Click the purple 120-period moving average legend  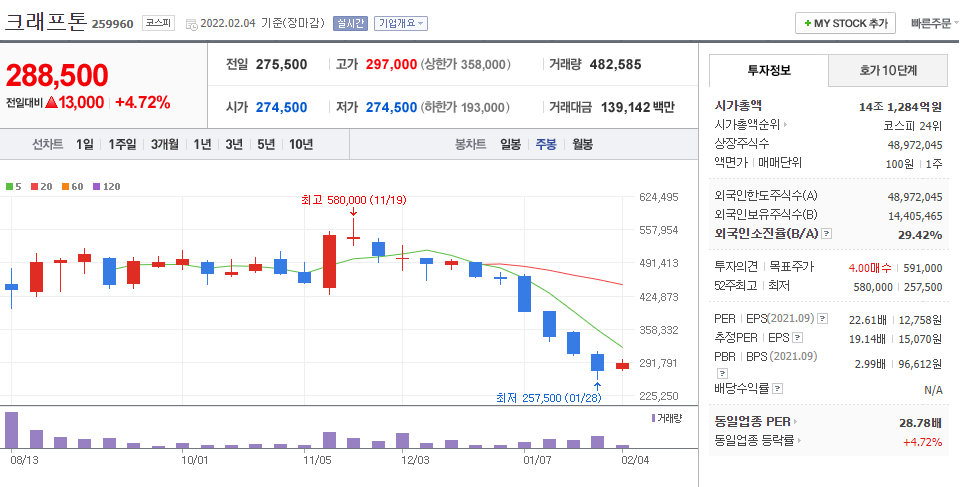tap(107, 187)
